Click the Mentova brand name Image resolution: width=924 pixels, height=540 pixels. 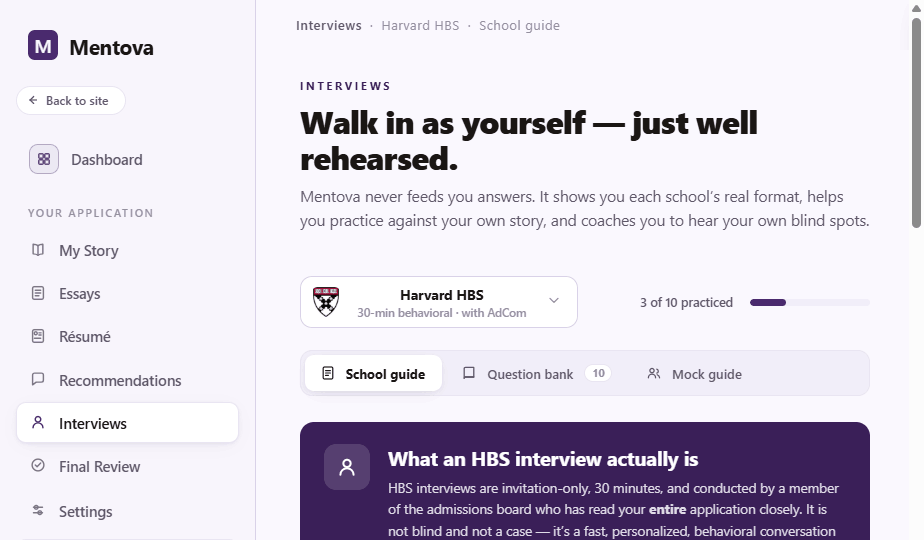tap(111, 47)
